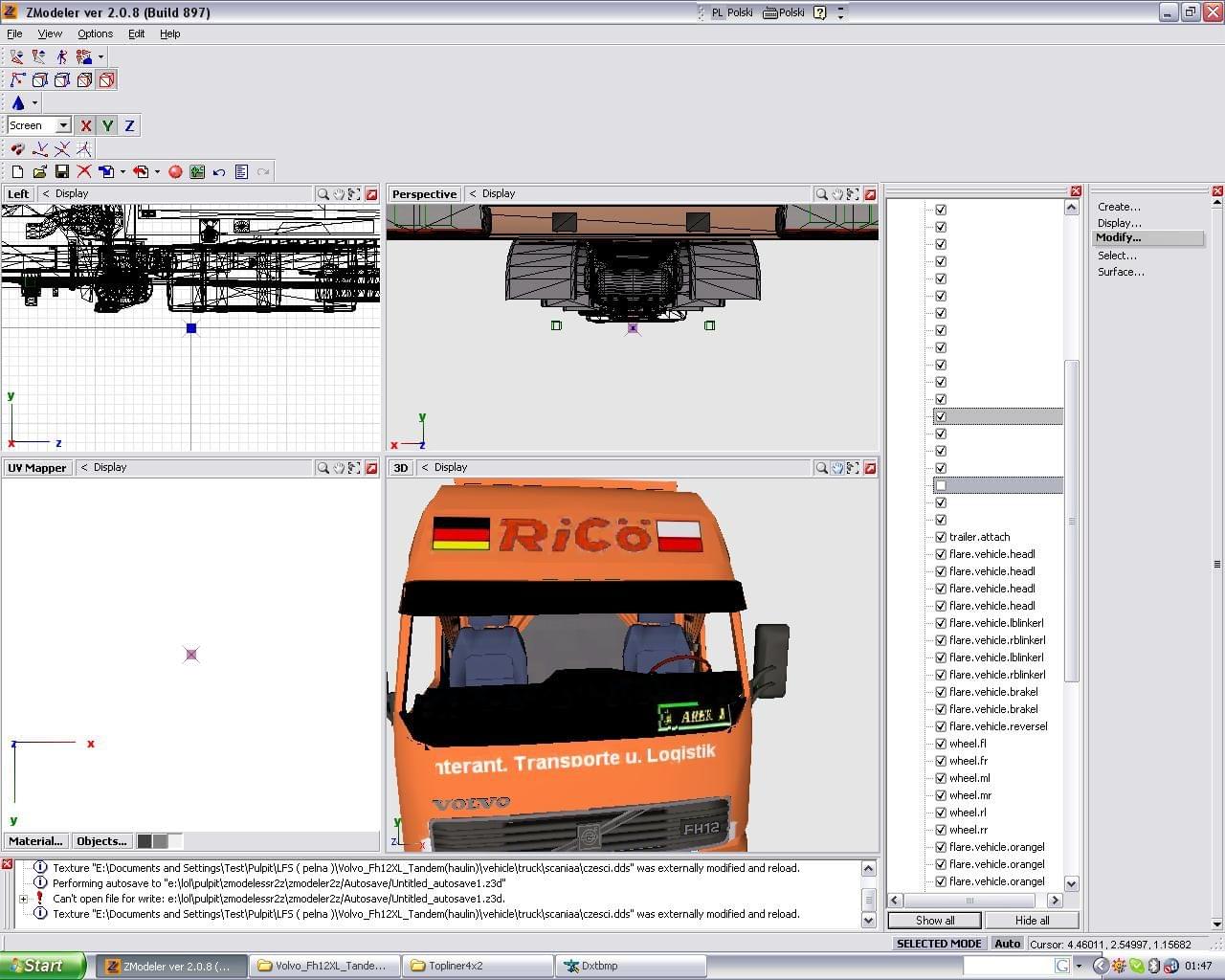Open the Options menu

click(95, 33)
